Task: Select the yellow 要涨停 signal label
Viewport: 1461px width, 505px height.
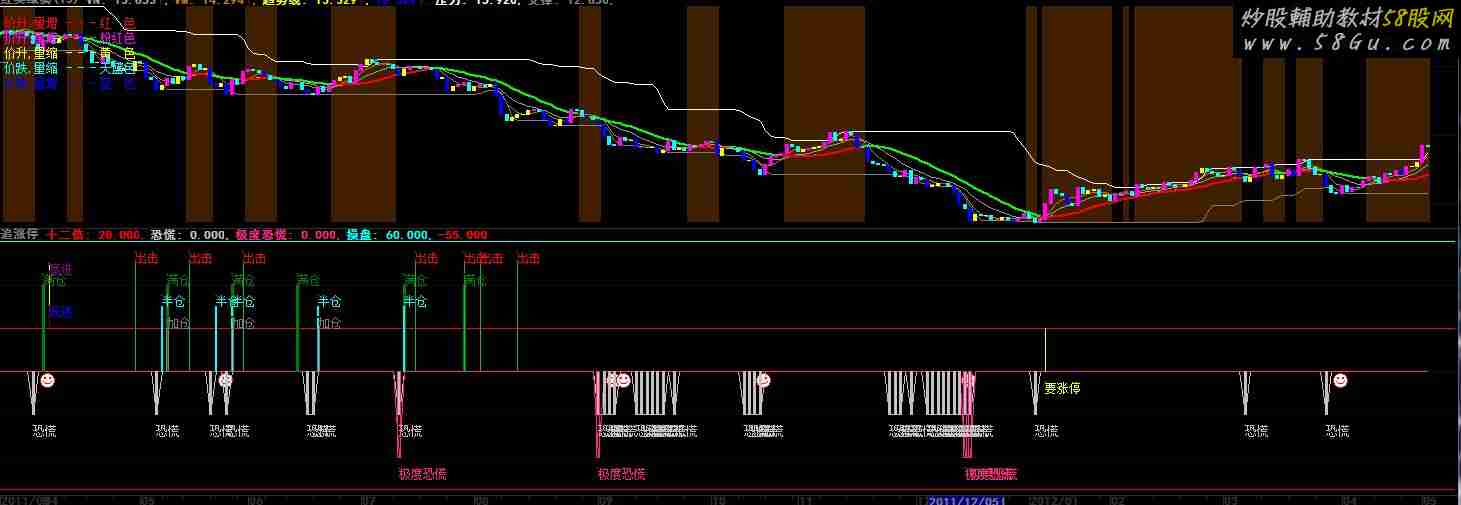Action: point(1062,388)
